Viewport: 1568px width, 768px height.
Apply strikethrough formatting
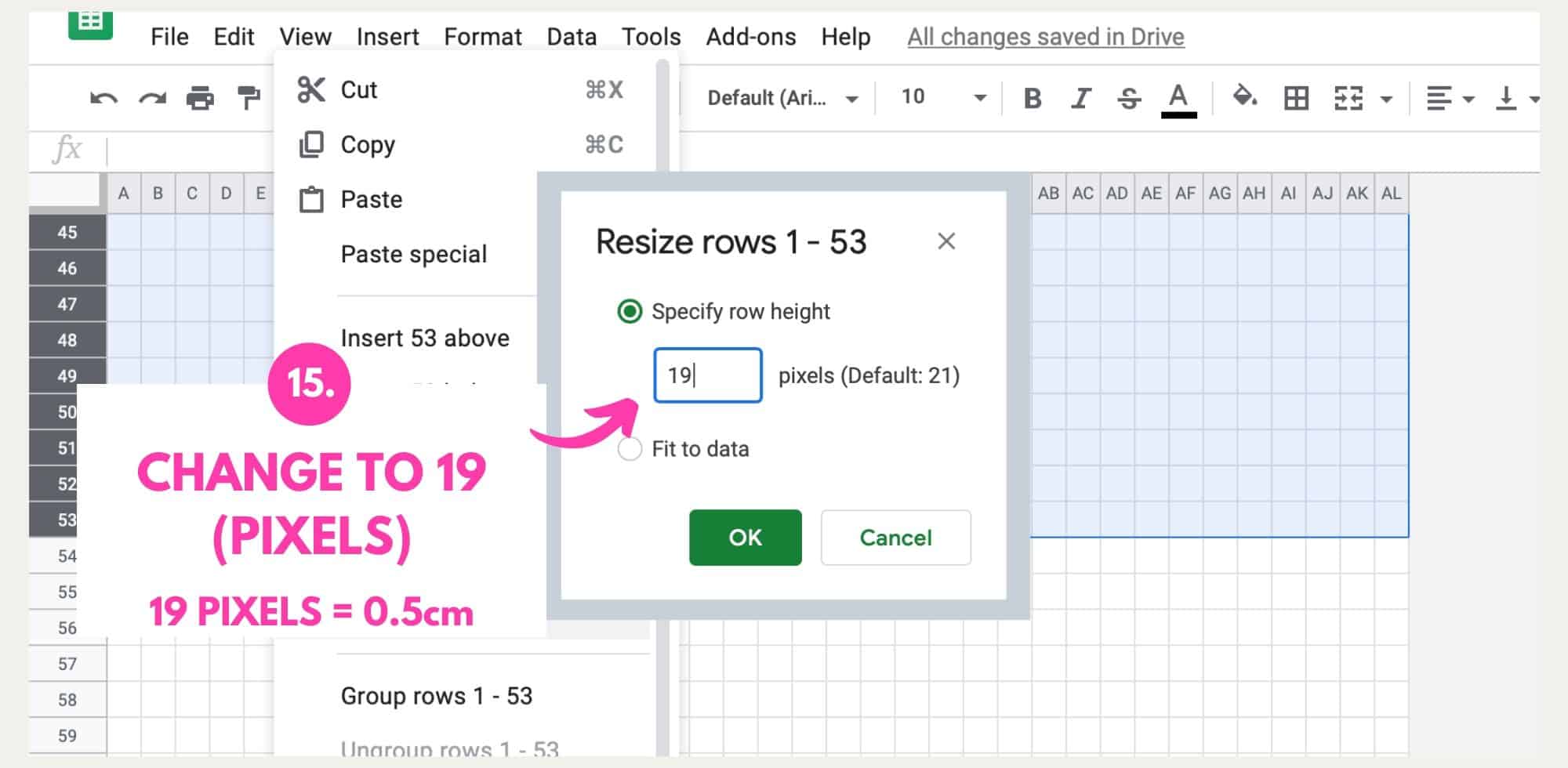pyautogui.click(x=1129, y=97)
